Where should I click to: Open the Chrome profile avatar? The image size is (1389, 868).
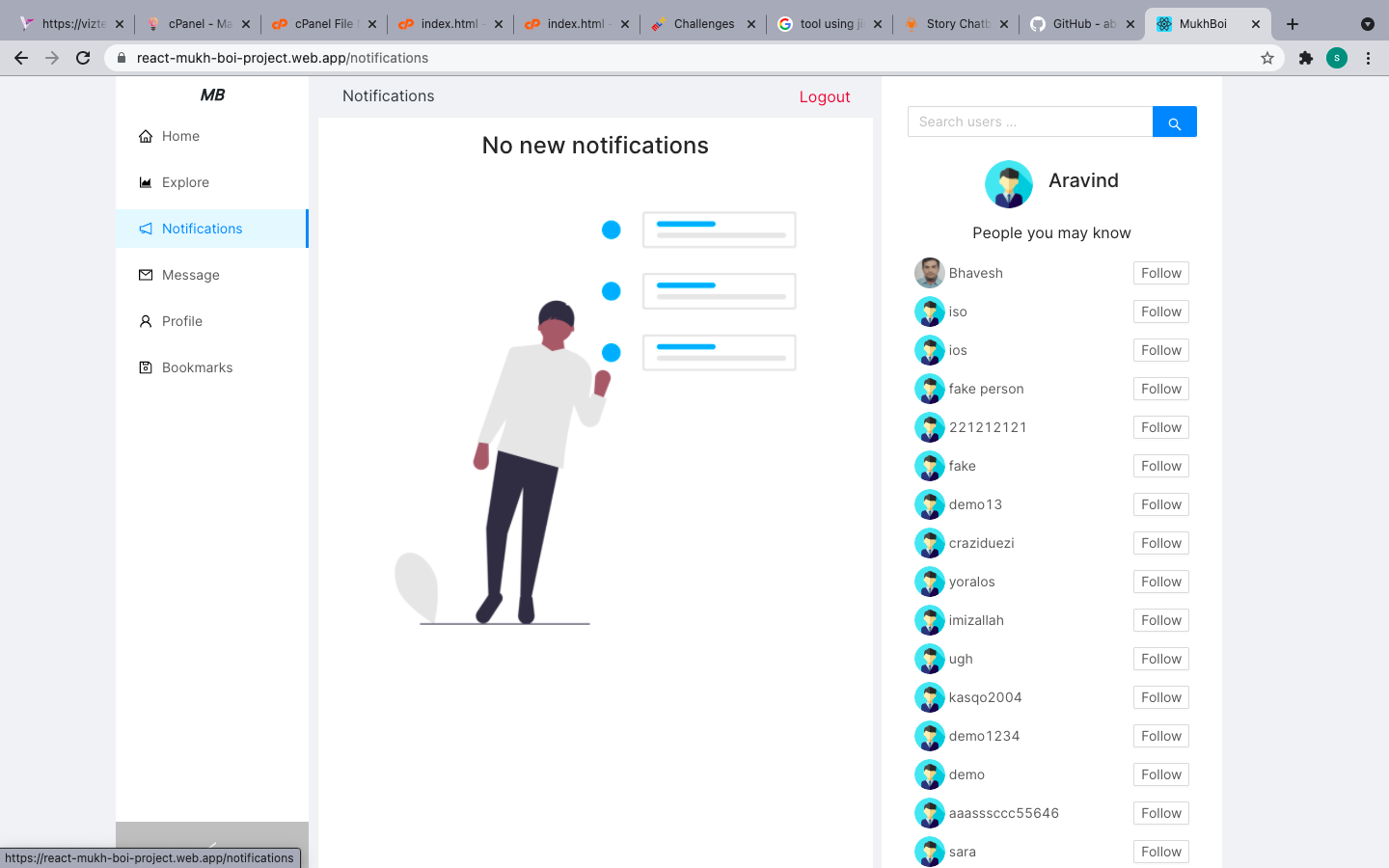[1337, 58]
